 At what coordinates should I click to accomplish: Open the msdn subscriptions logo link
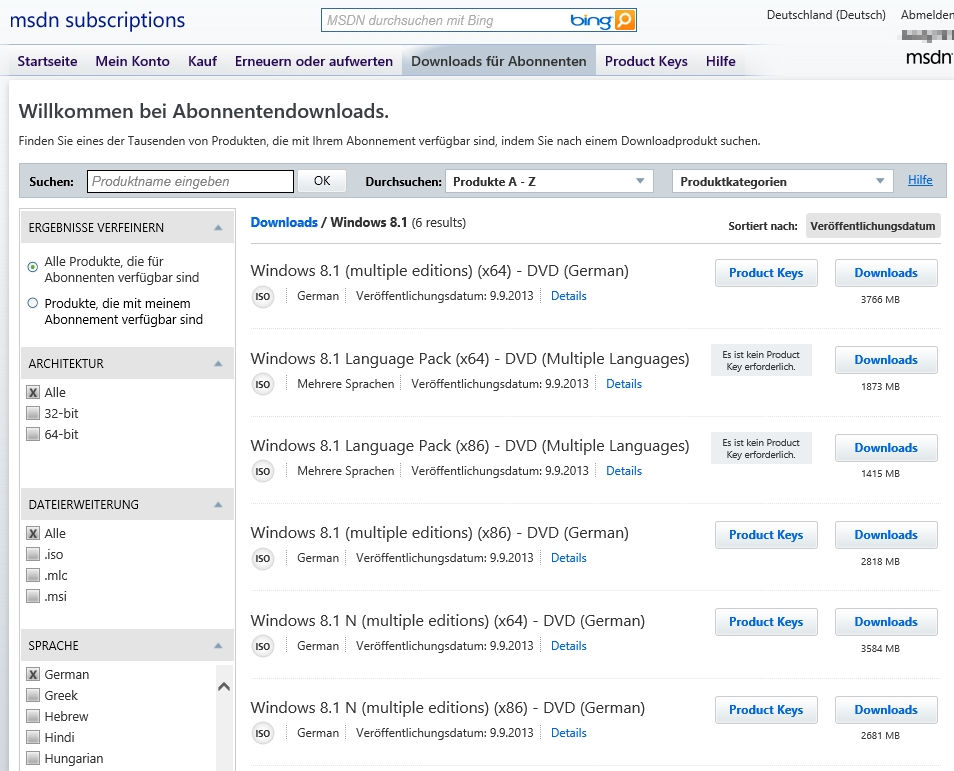[97, 20]
